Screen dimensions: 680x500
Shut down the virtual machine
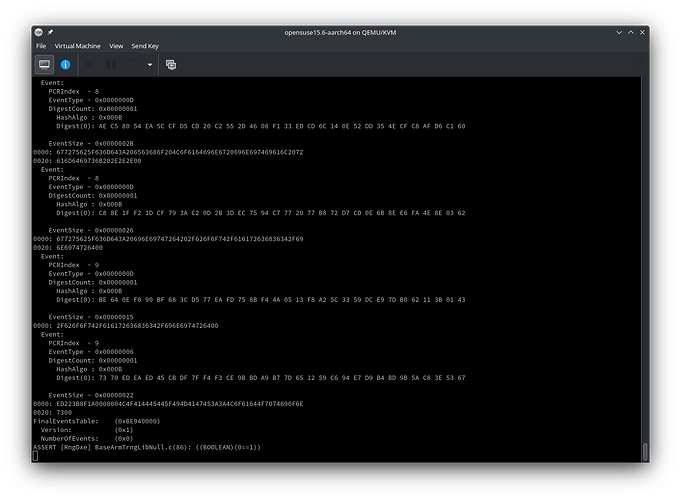click(x=133, y=65)
